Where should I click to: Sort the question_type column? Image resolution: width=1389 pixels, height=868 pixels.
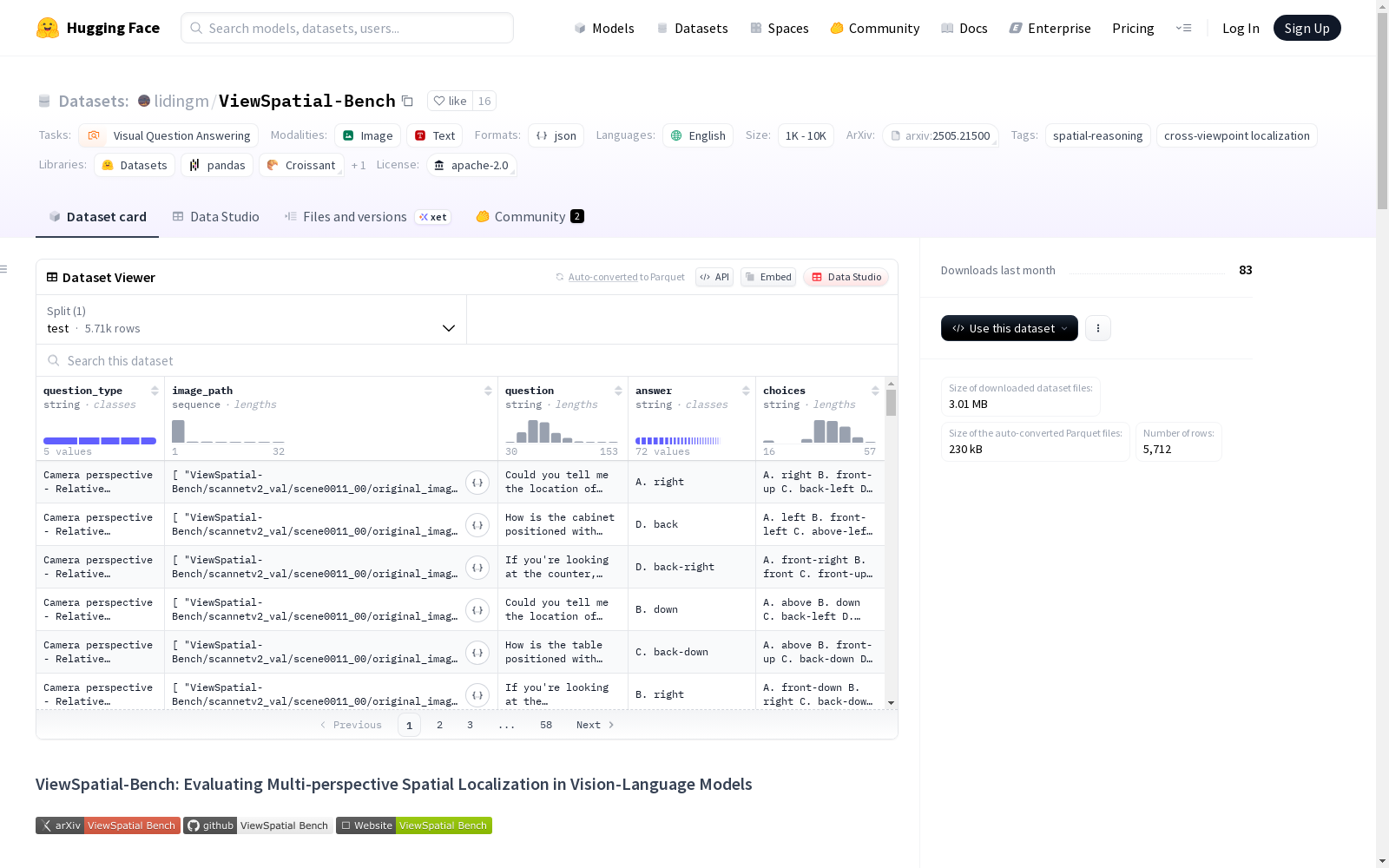[155, 391]
